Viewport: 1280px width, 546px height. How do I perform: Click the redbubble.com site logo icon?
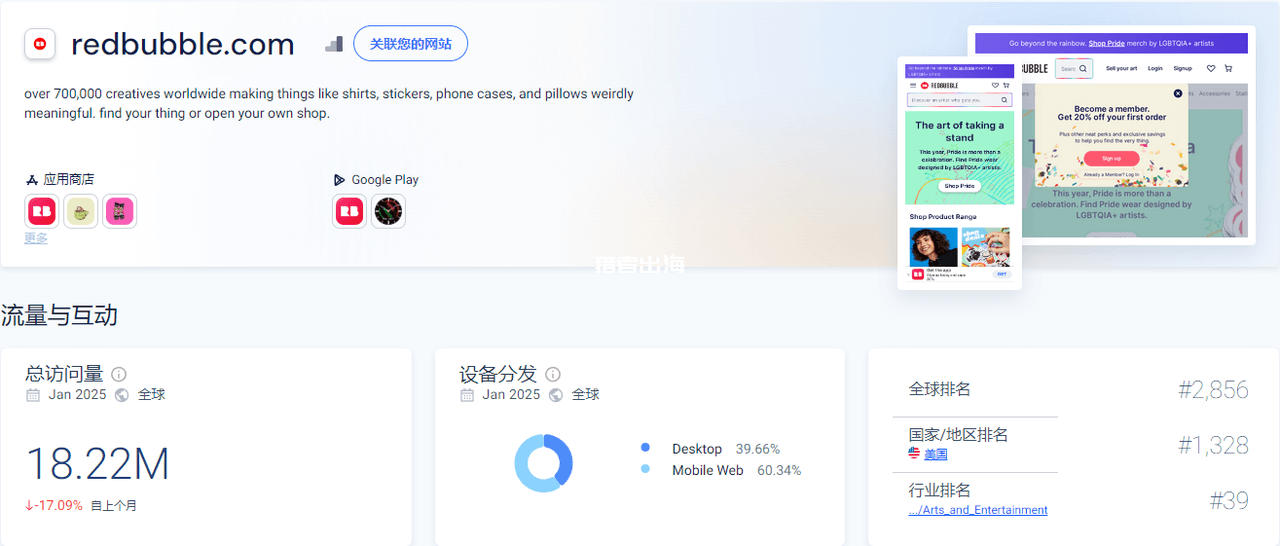click(x=40, y=44)
